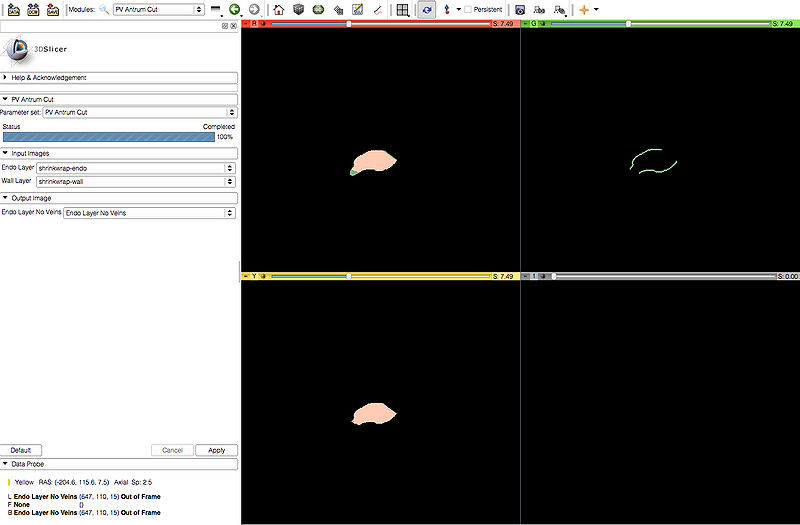This screenshot has height=525, width=800.
Task: Collapse the Data Probe panel
Action: click(6, 464)
